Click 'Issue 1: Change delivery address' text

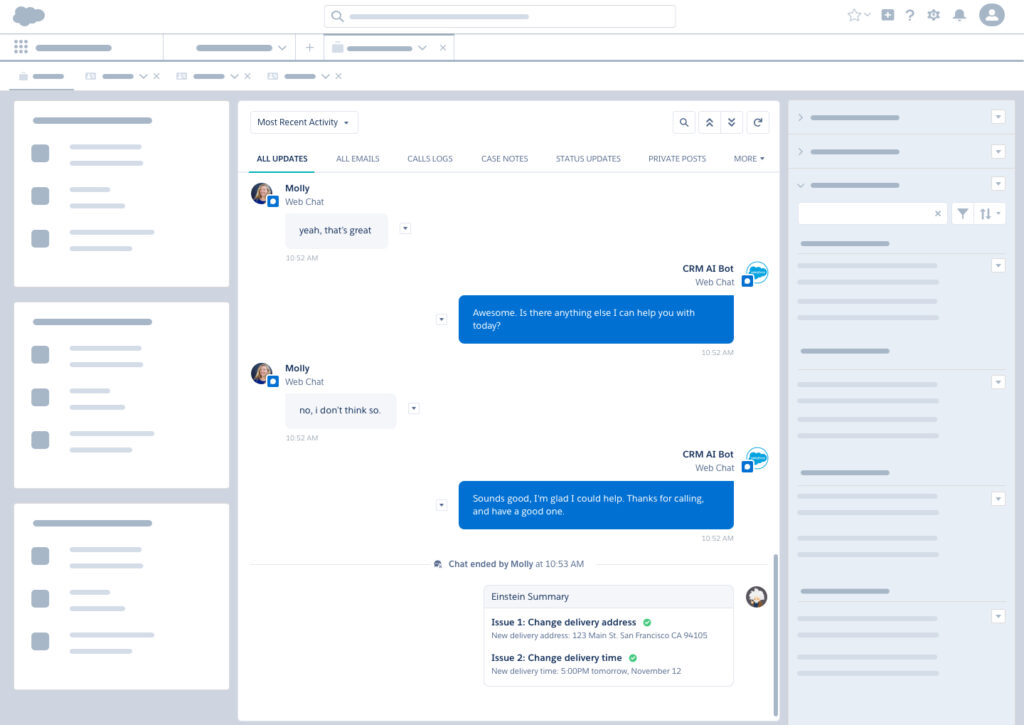click(x=564, y=622)
